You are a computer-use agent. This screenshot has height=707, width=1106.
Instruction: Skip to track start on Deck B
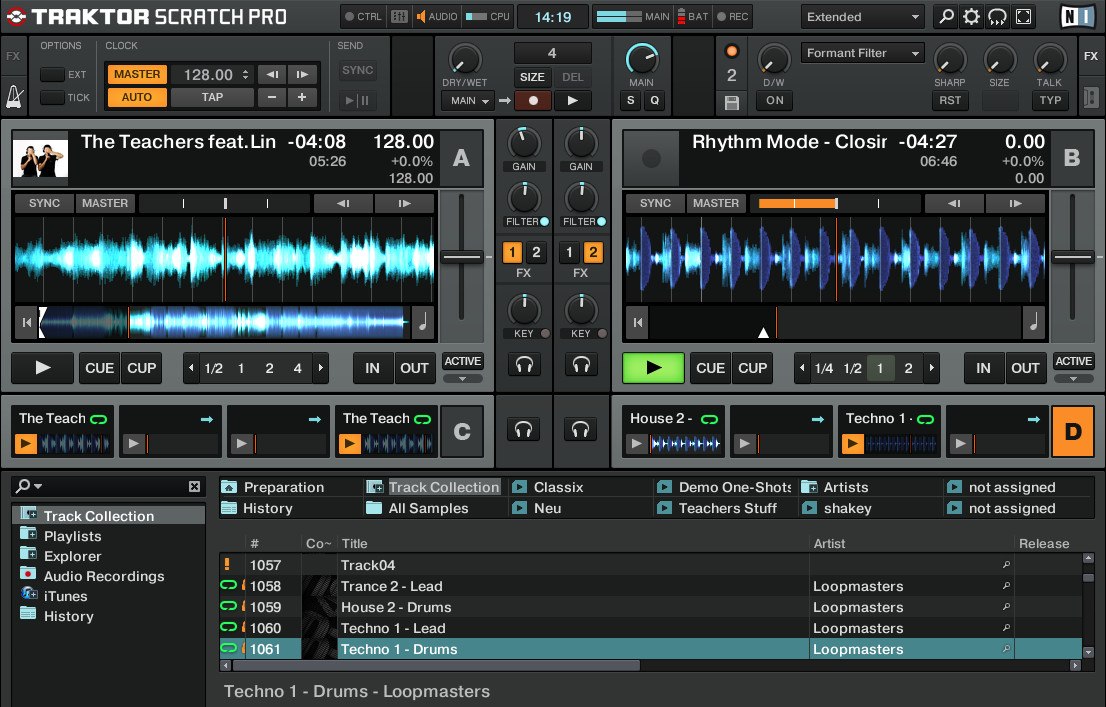pyautogui.click(x=637, y=322)
